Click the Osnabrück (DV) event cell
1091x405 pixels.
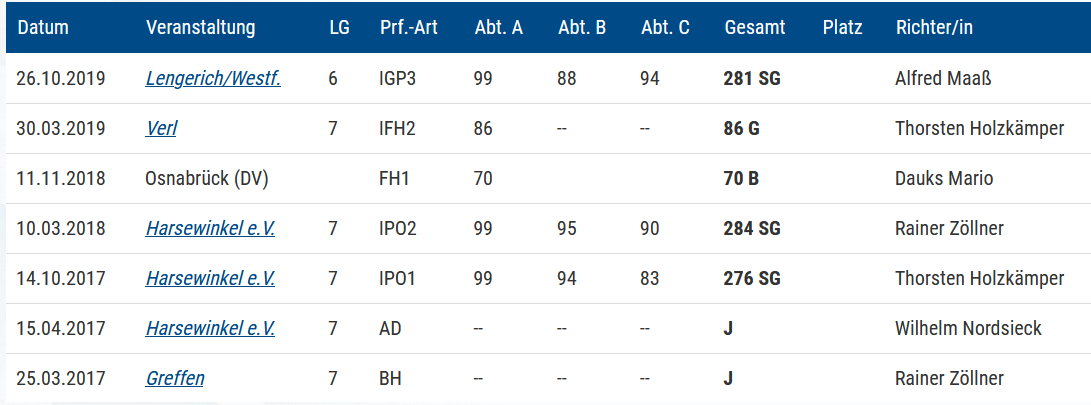pos(207,179)
